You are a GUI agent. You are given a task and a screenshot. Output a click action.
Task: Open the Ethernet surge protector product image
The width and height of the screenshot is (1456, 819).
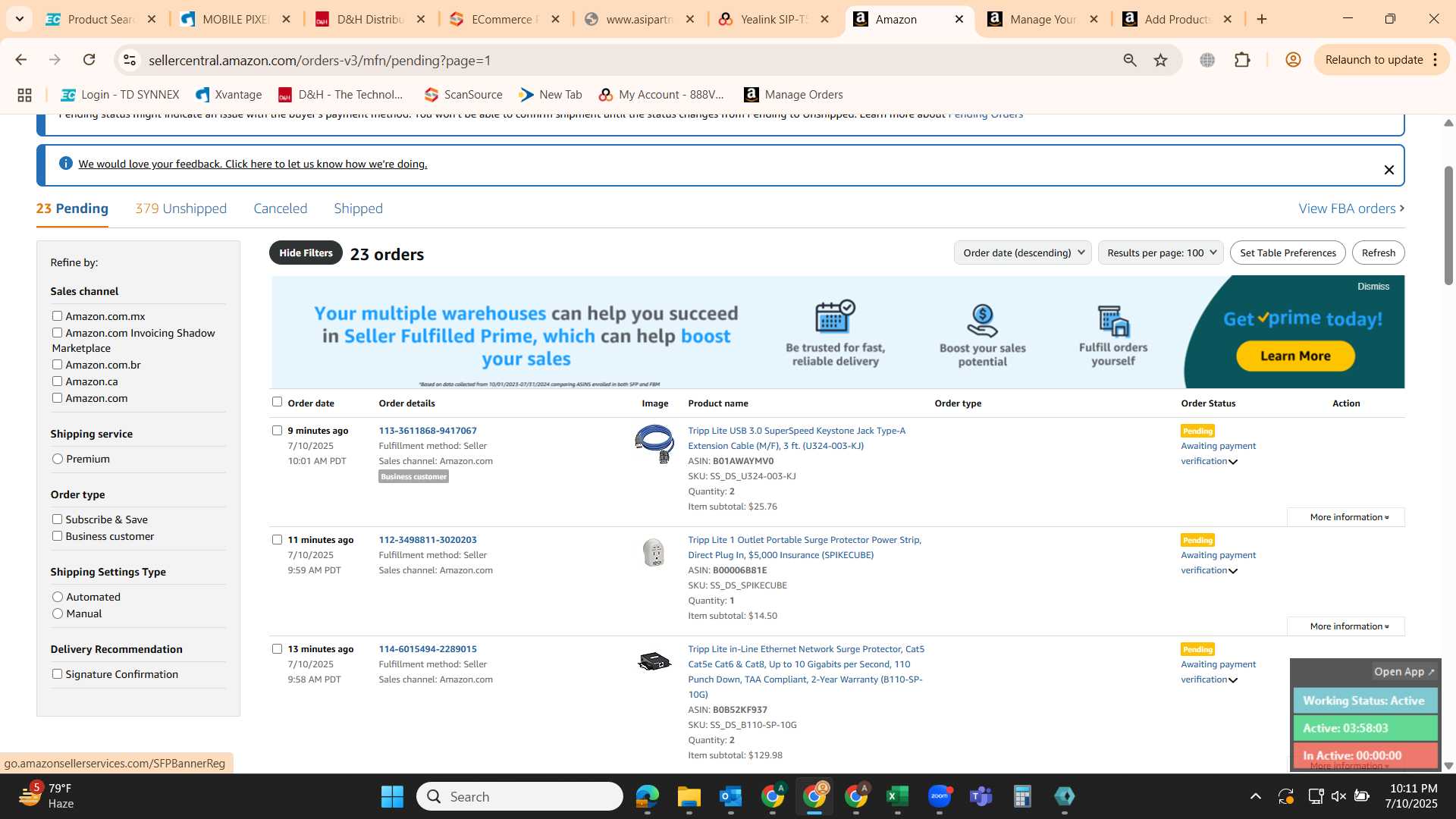pos(654,661)
